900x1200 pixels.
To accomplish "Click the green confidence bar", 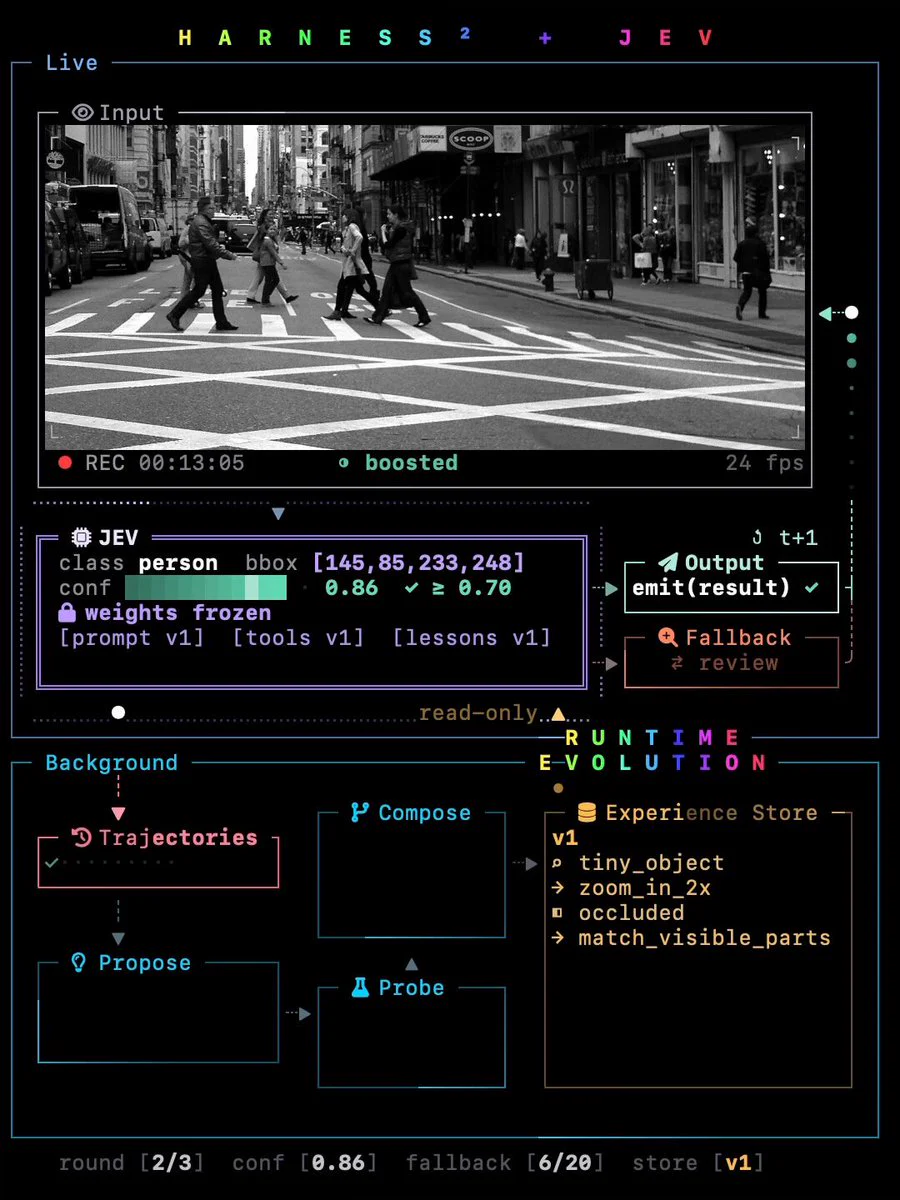I will coord(206,588).
